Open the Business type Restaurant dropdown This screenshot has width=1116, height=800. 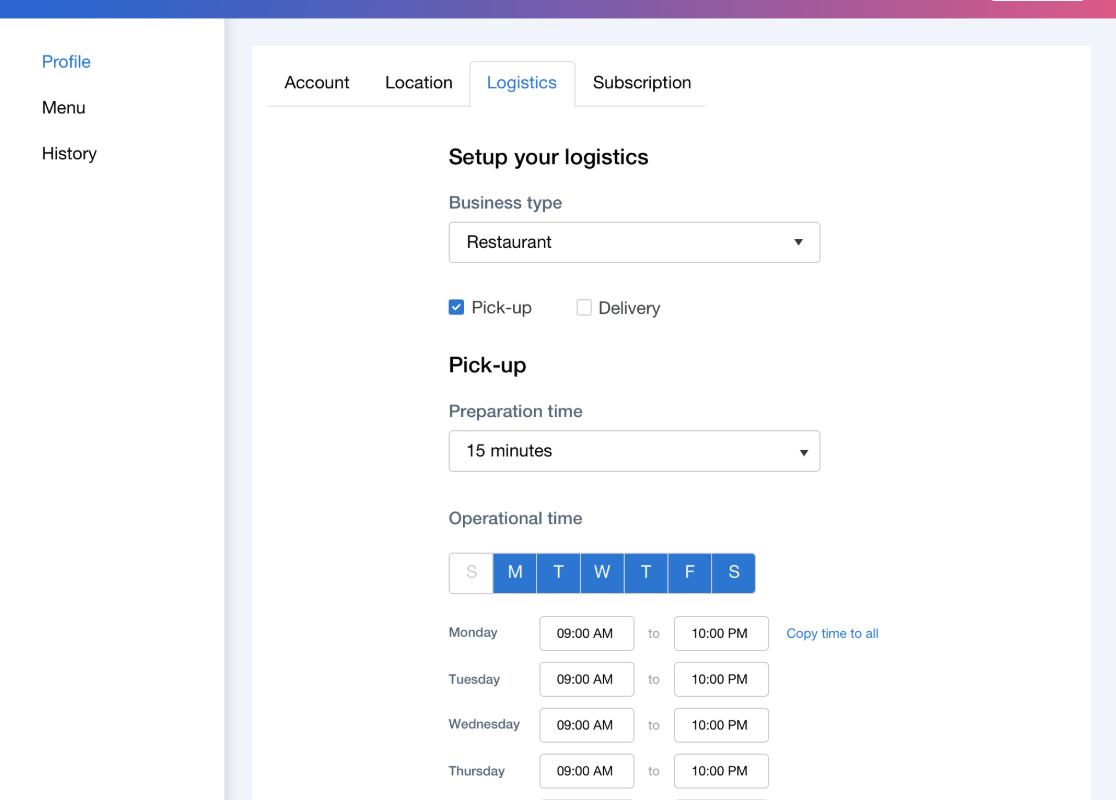point(634,242)
